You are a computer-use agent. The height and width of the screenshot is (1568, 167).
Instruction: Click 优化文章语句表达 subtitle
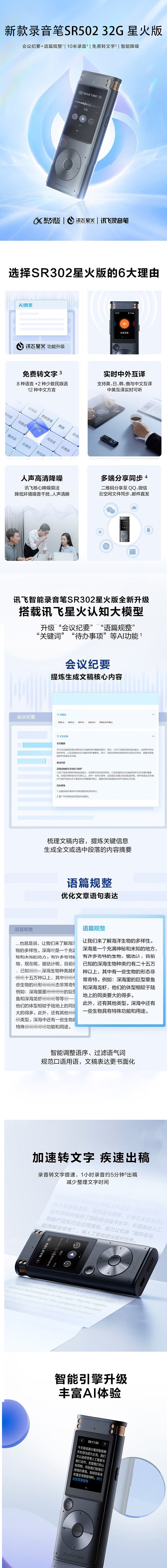coord(90,895)
